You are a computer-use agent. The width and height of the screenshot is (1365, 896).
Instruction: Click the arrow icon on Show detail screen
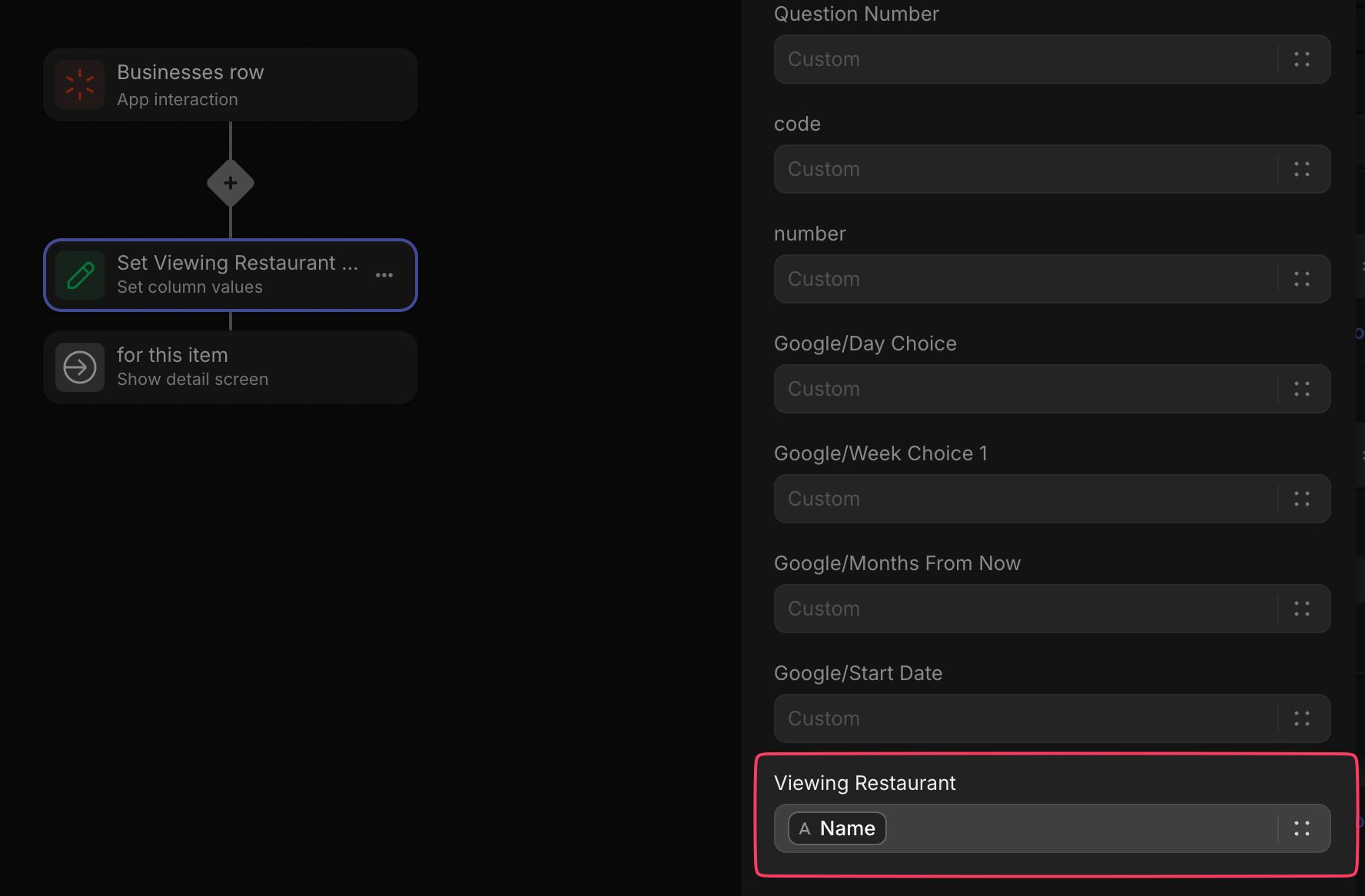click(x=80, y=367)
